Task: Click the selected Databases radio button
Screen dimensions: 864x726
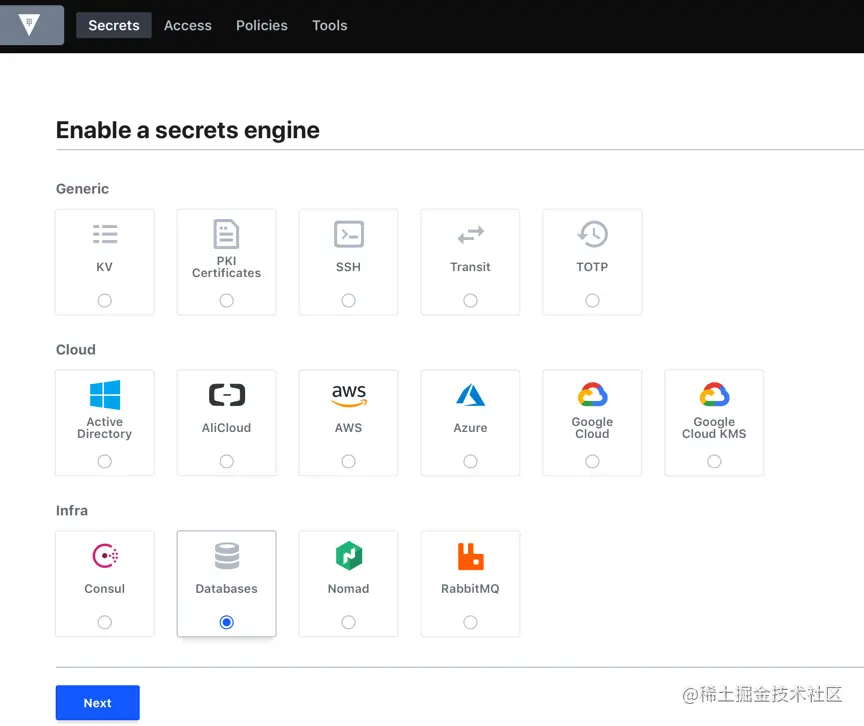Action: (x=226, y=622)
